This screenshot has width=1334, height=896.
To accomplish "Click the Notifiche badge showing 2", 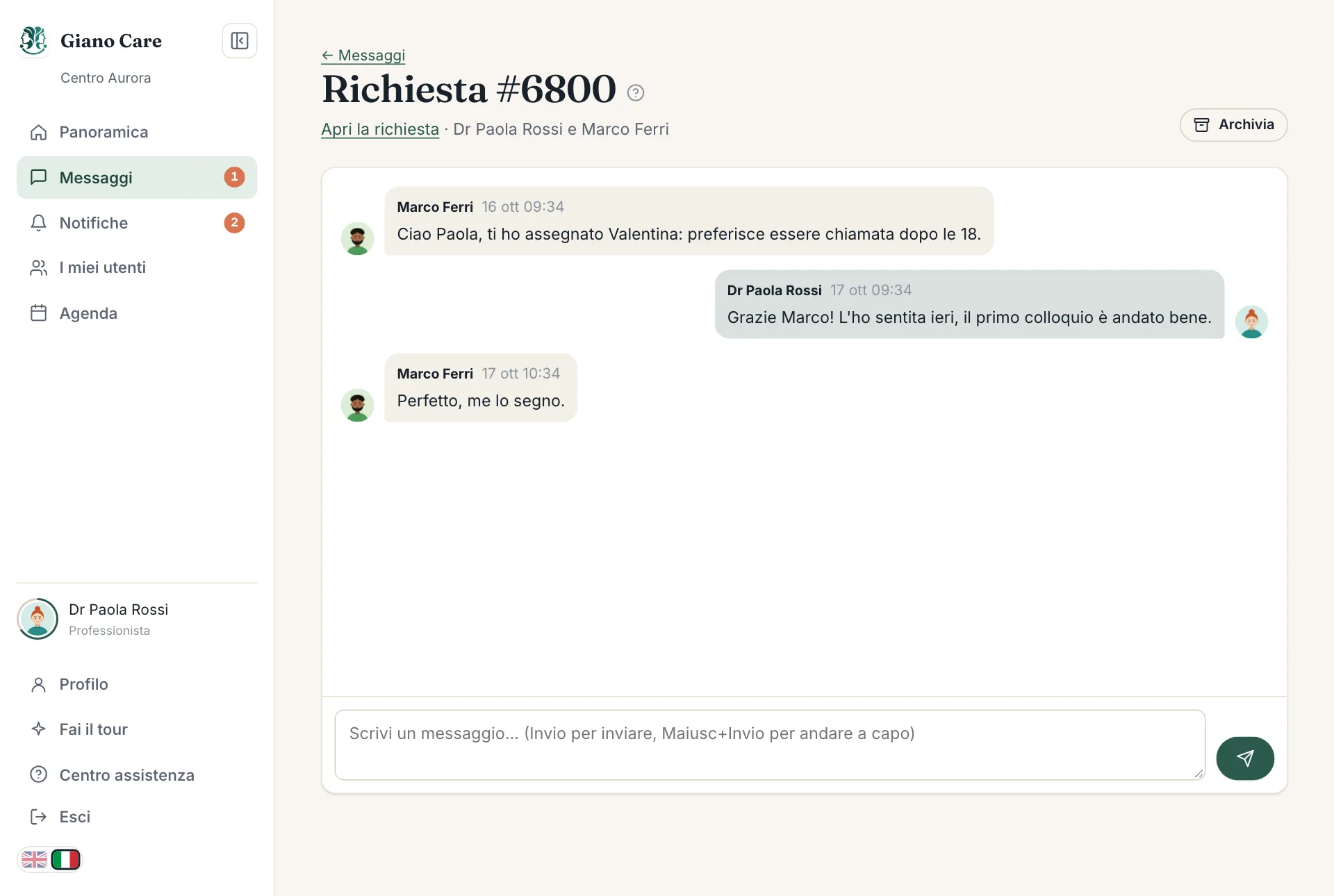I will pyautogui.click(x=234, y=223).
